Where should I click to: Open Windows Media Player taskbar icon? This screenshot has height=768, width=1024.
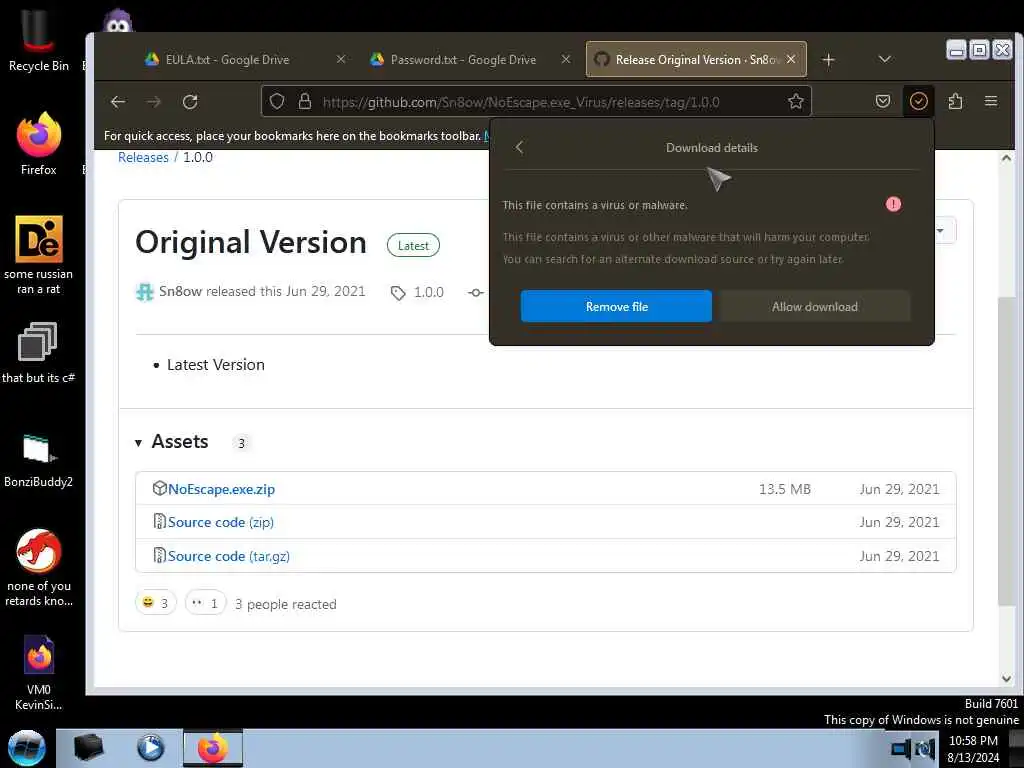151,748
